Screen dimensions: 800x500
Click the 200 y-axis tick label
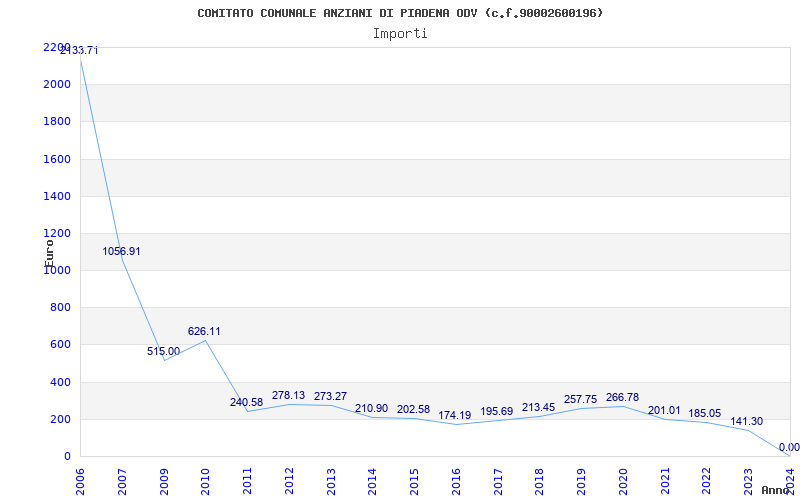[60, 419]
